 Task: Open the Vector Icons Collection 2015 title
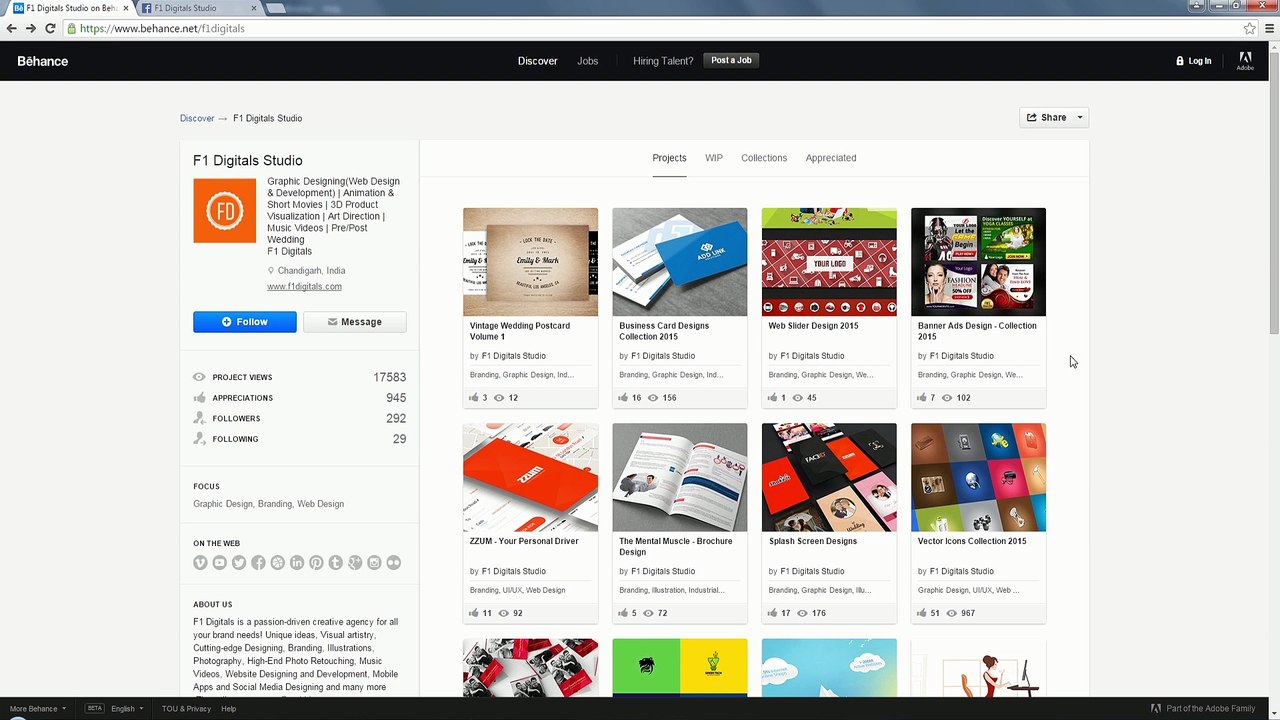(x=972, y=541)
